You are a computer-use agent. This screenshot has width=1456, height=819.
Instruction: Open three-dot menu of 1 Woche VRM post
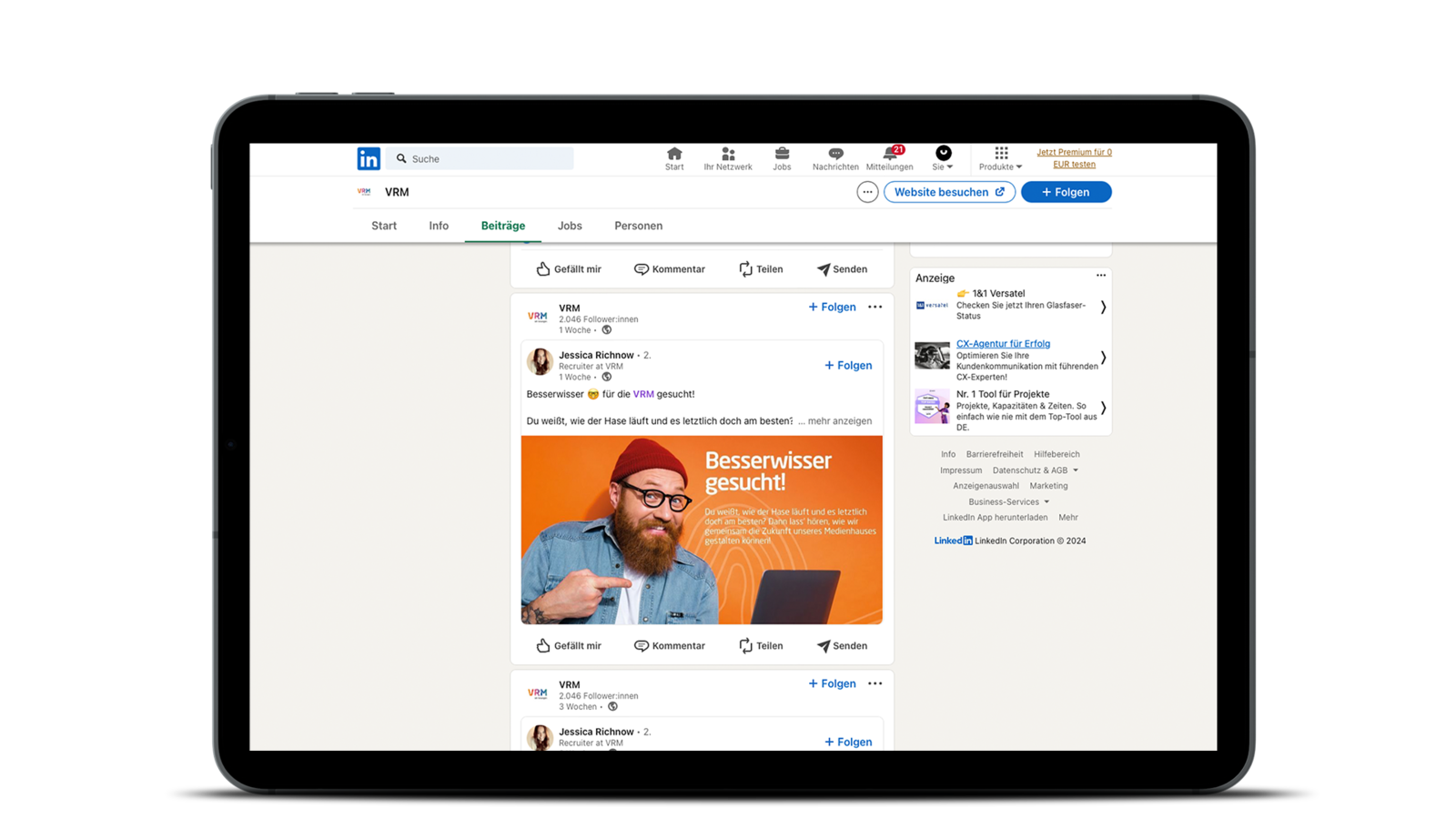[x=875, y=307]
